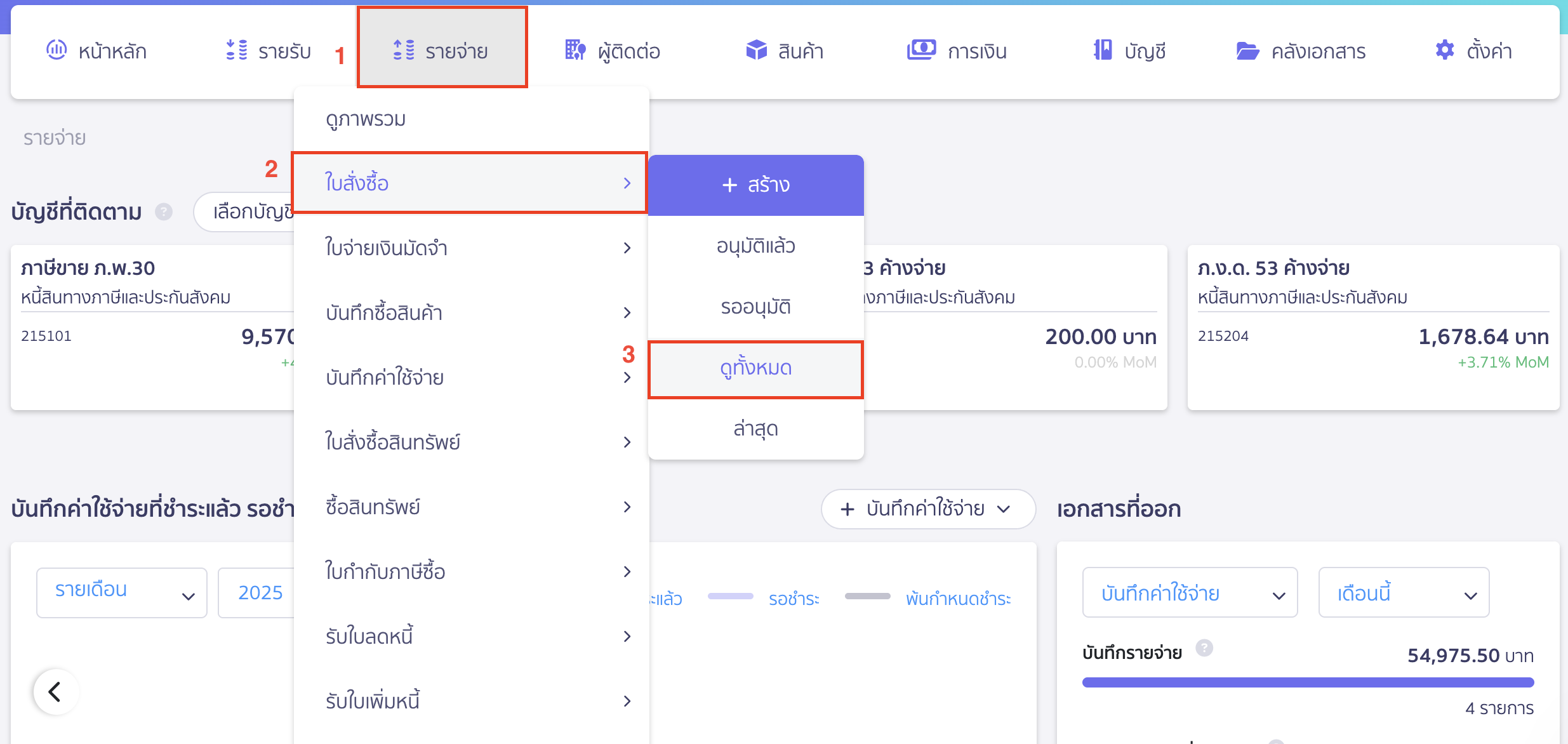Expand ซื้อสินทรัพย์ submenu
Screen dimensions: 1568x744
click(471, 507)
